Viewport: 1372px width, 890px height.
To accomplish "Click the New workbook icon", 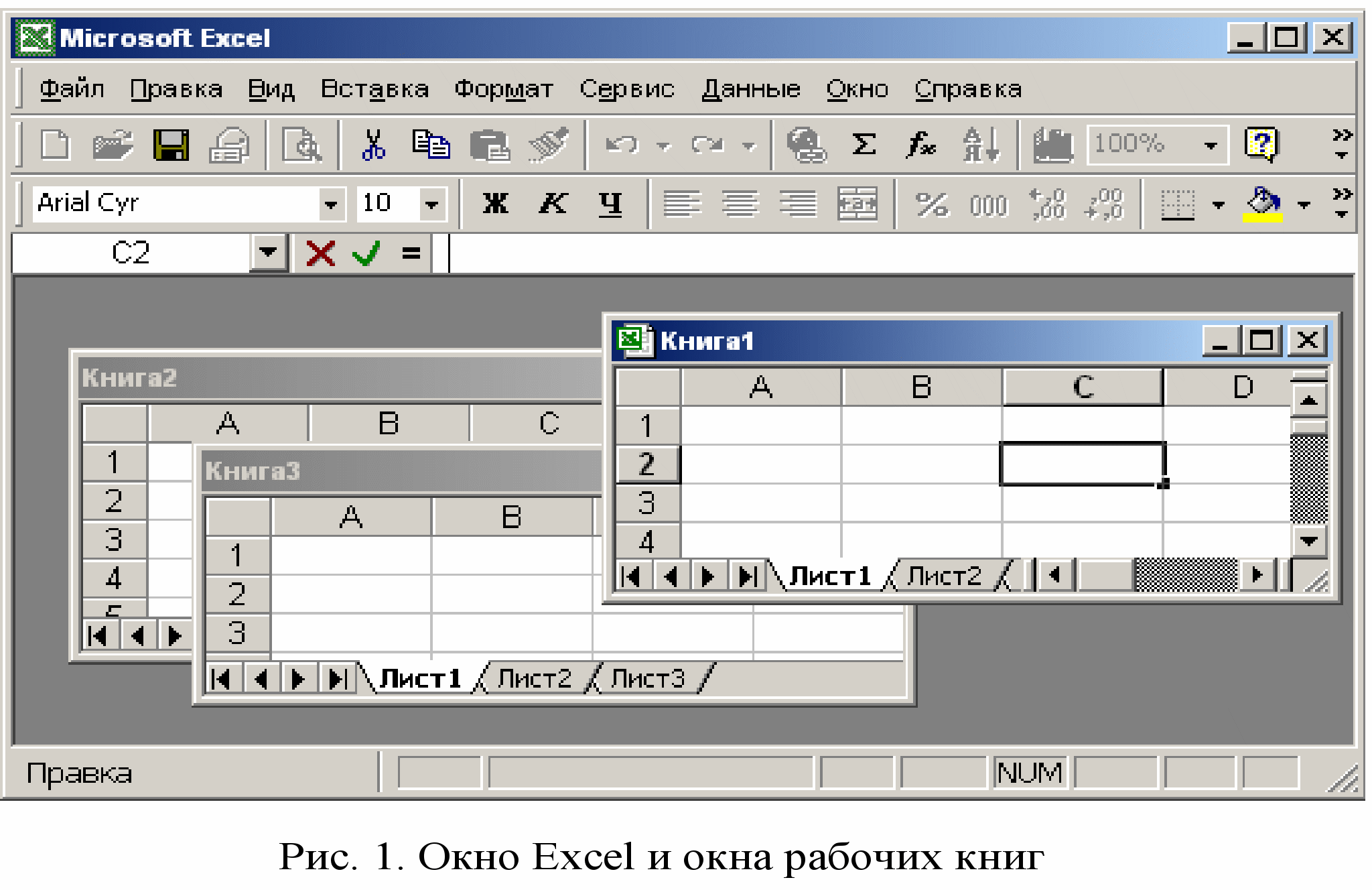I will click(x=55, y=145).
